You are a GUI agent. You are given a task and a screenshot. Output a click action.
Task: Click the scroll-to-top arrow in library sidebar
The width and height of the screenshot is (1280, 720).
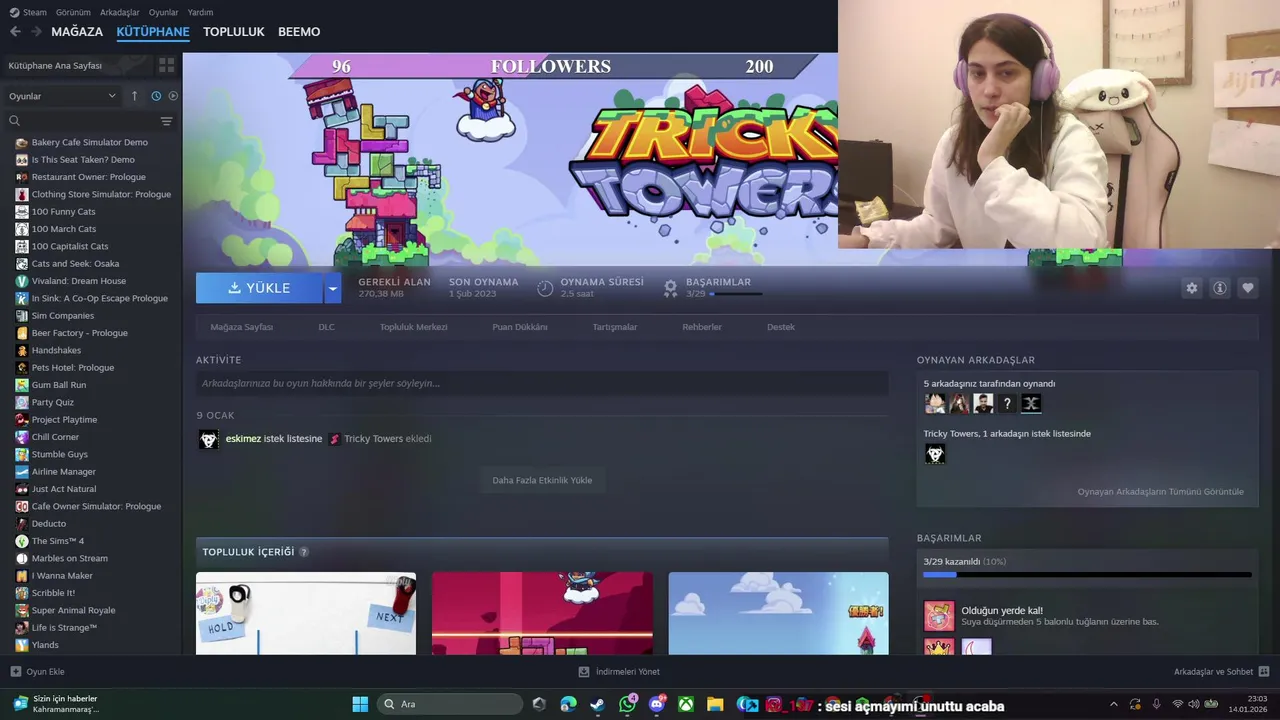coord(135,96)
